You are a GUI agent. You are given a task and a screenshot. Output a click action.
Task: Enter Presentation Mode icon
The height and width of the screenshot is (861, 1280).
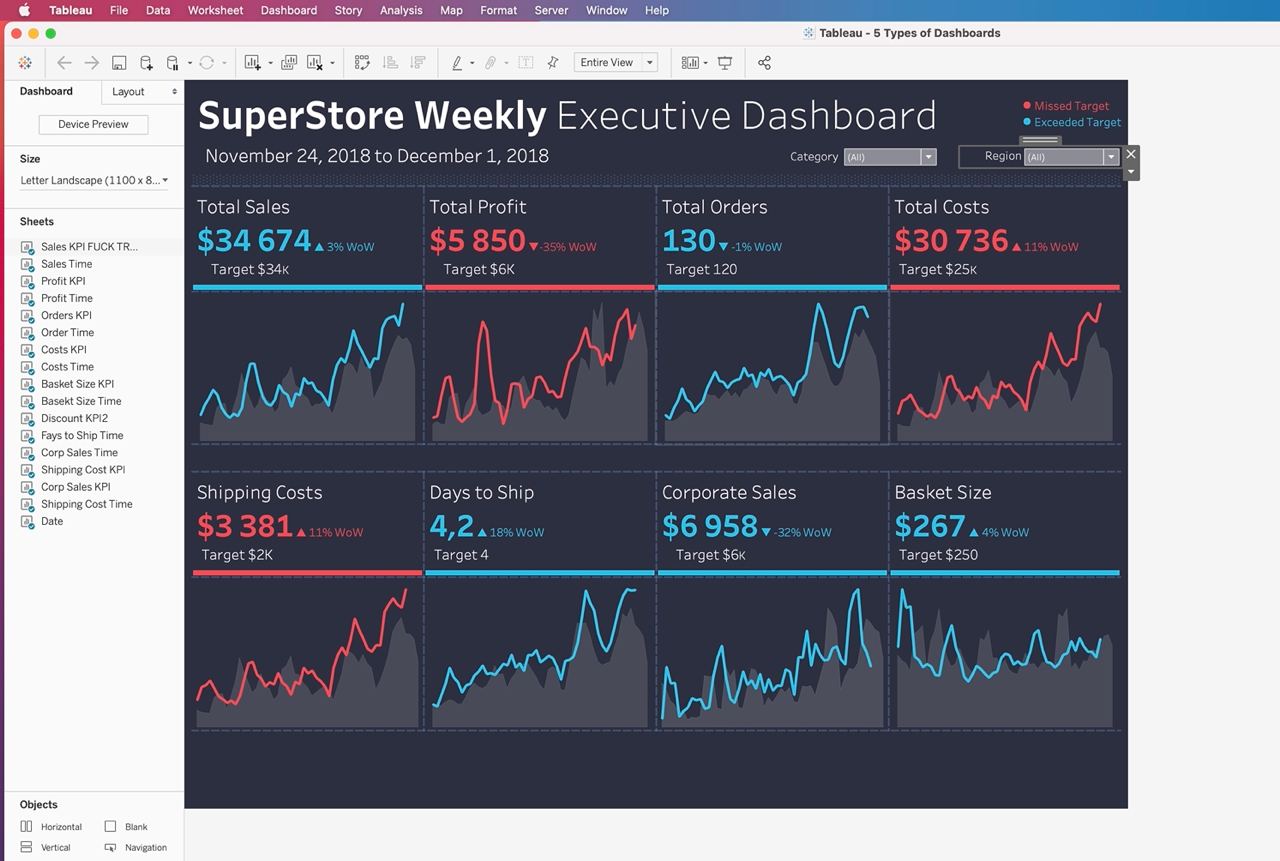click(725, 62)
